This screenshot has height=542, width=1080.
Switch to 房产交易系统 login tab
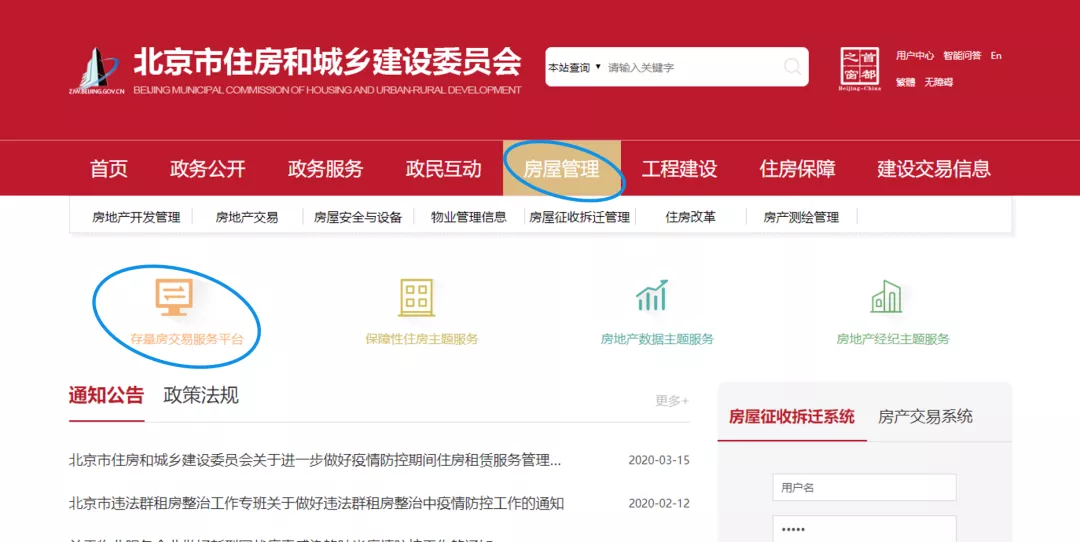[x=925, y=417]
